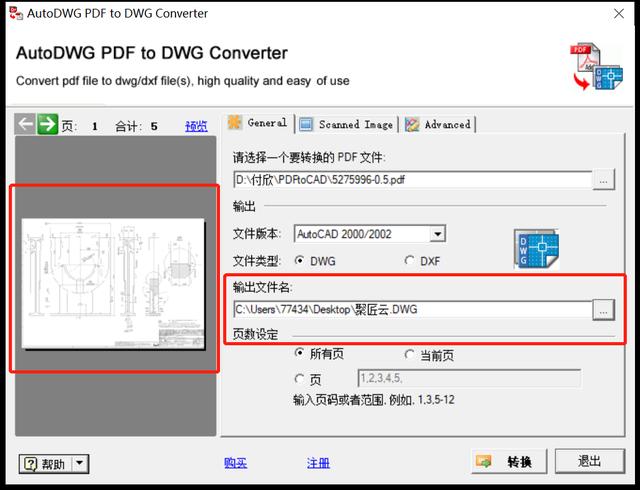Switch to the Scanned Image tab
The image size is (640, 490).
[346, 124]
